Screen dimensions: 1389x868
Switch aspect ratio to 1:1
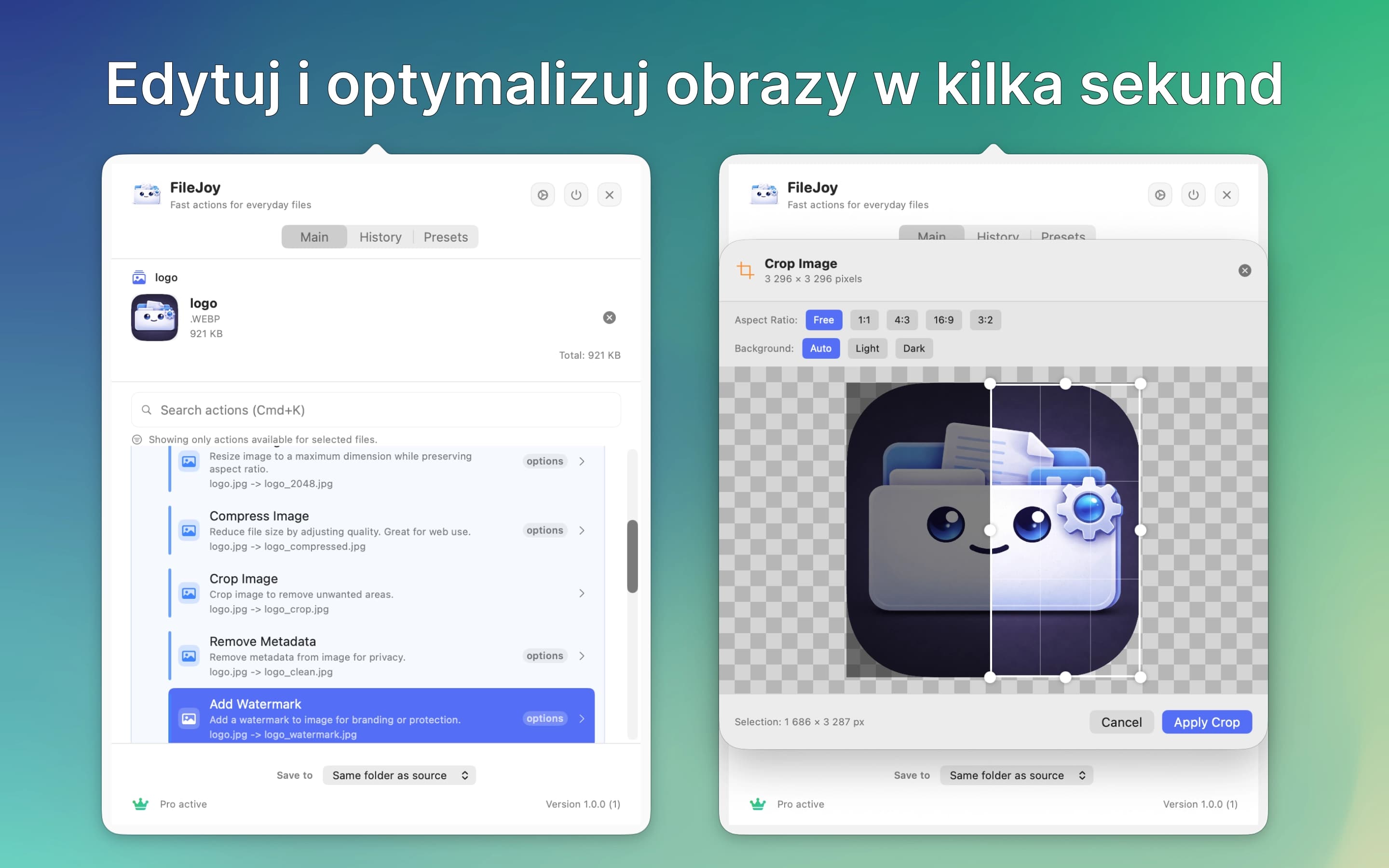pyautogui.click(x=864, y=320)
